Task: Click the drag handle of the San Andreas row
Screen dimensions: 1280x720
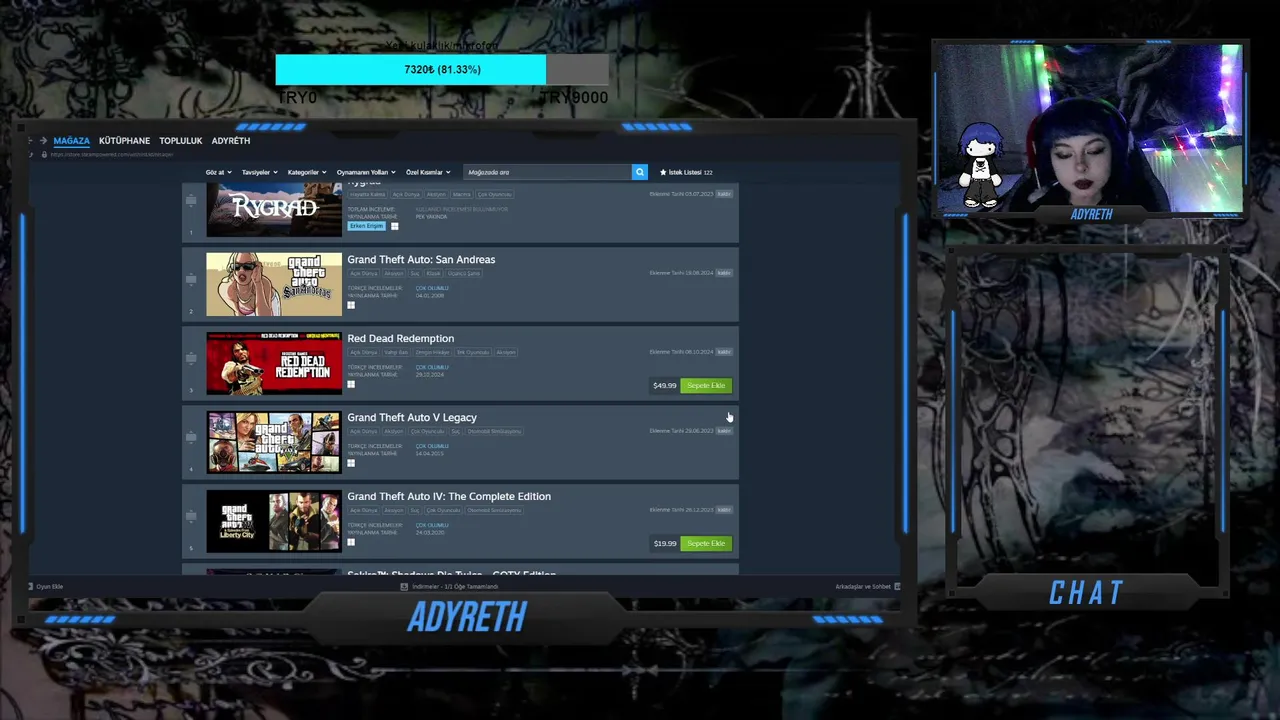Action: (x=191, y=279)
